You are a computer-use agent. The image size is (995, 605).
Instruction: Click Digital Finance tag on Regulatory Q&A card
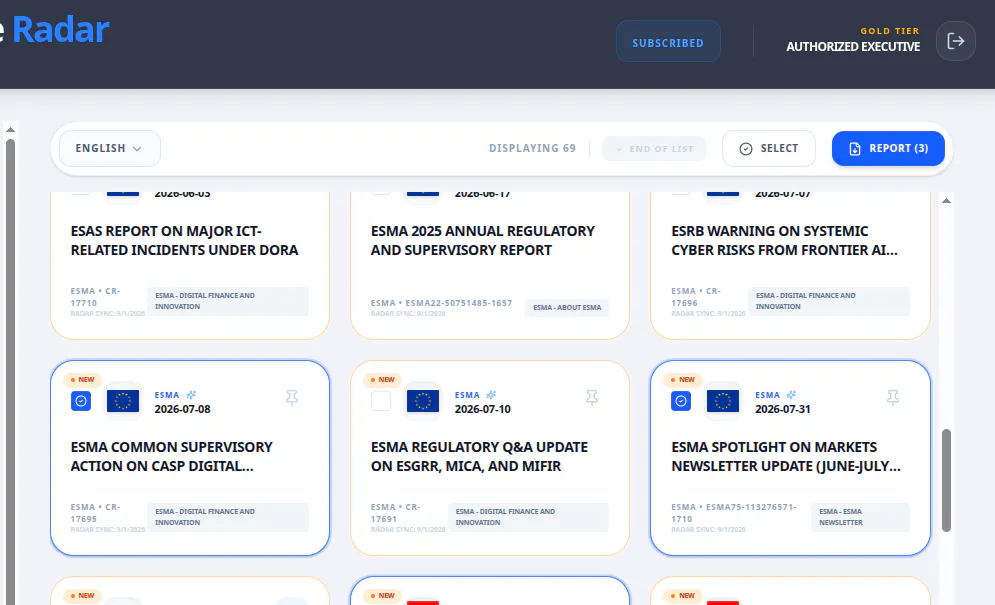[x=528, y=517]
